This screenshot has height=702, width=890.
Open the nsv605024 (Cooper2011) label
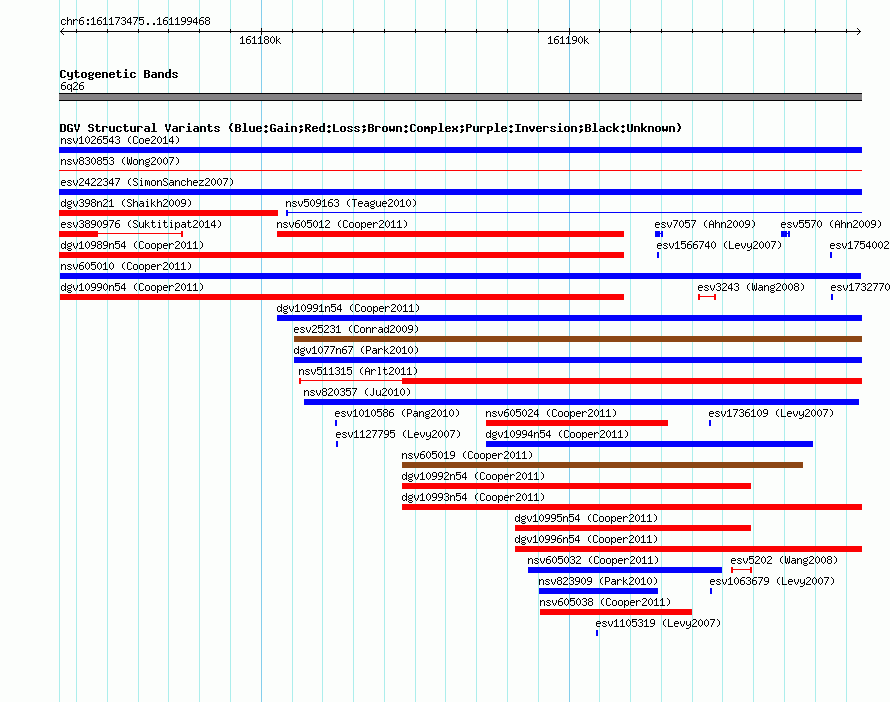551,413
